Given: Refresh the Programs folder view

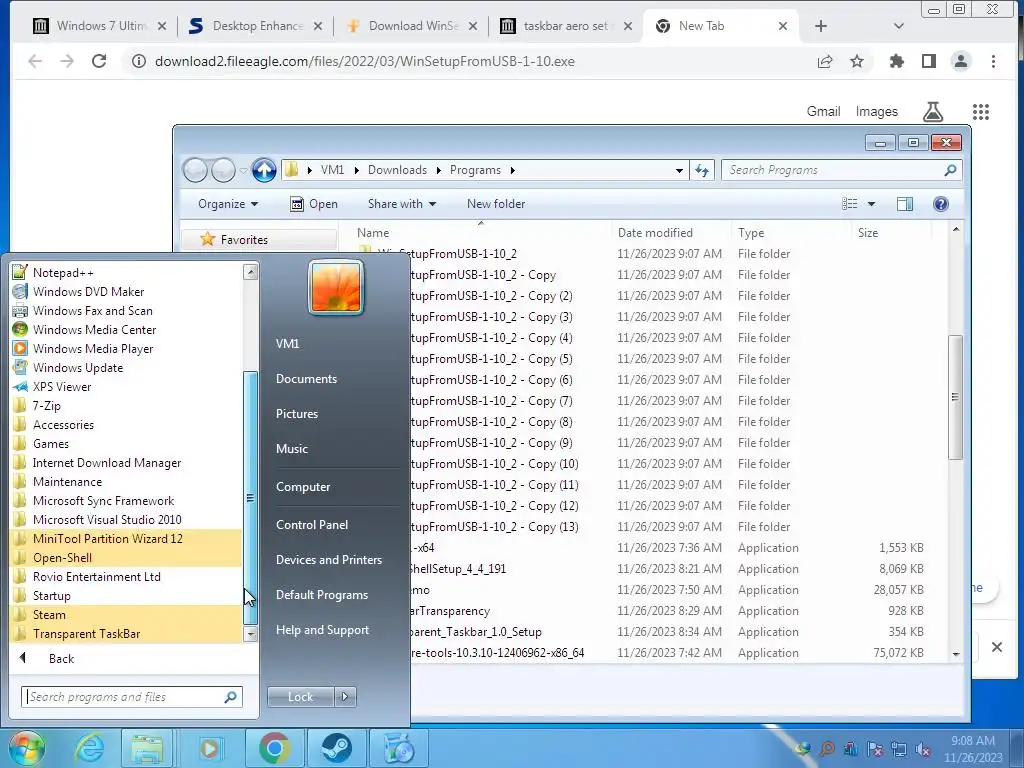Looking at the screenshot, I should [x=702, y=170].
